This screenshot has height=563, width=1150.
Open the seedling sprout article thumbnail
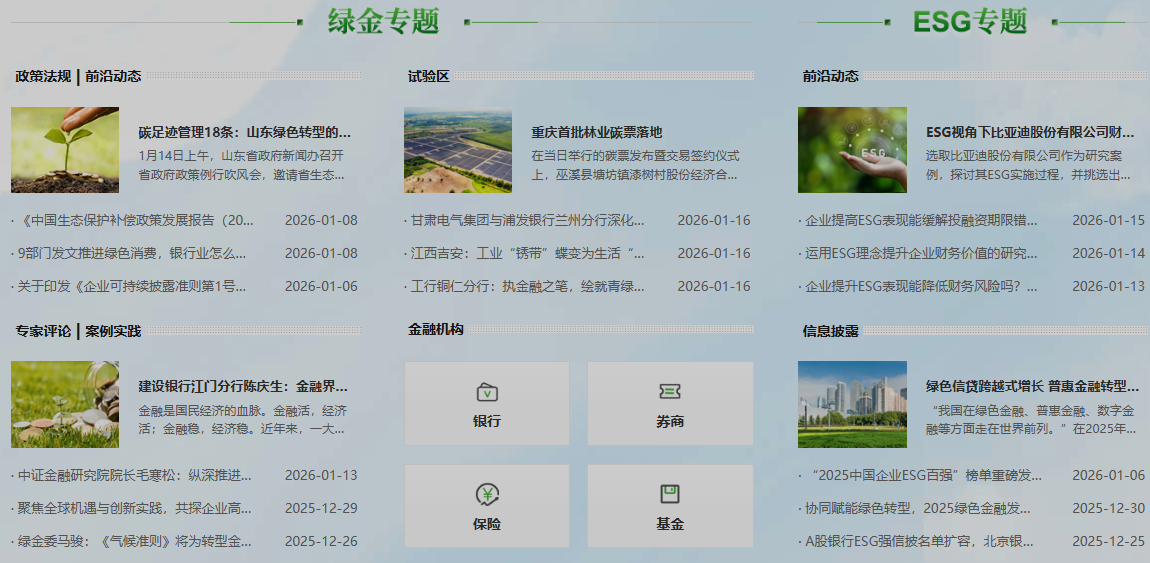coord(65,150)
